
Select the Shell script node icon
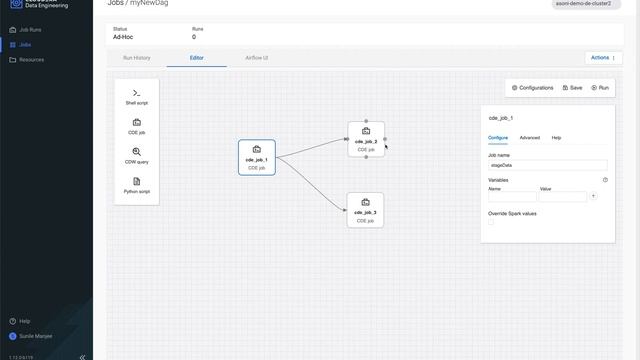coord(136,93)
